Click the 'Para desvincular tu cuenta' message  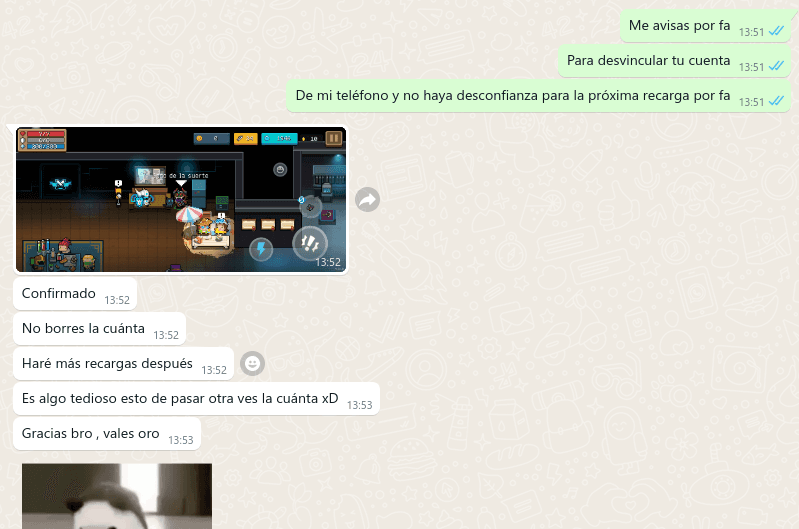coord(648,60)
